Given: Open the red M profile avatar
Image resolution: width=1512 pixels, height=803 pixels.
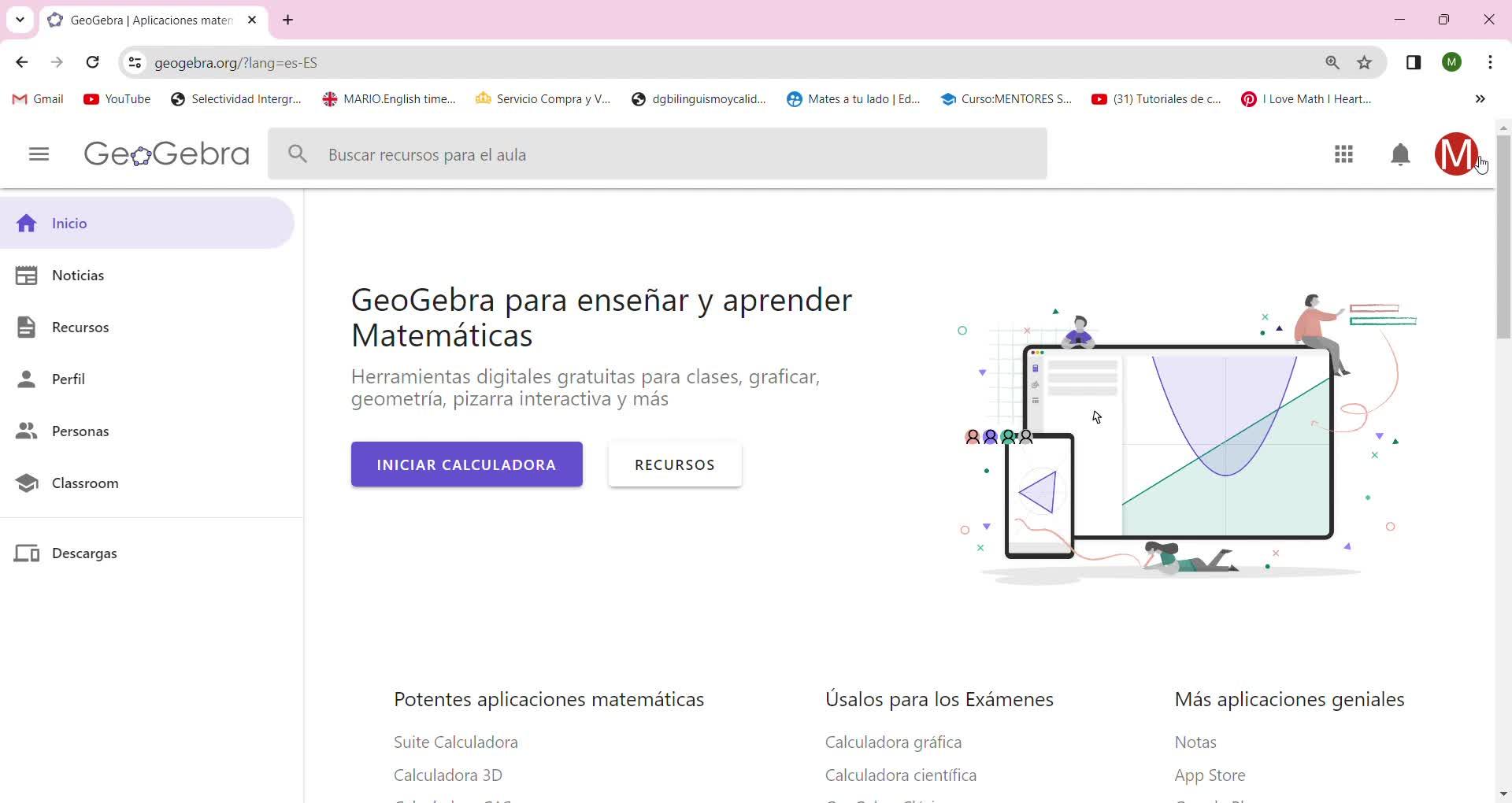Looking at the screenshot, I should tap(1456, 154).
